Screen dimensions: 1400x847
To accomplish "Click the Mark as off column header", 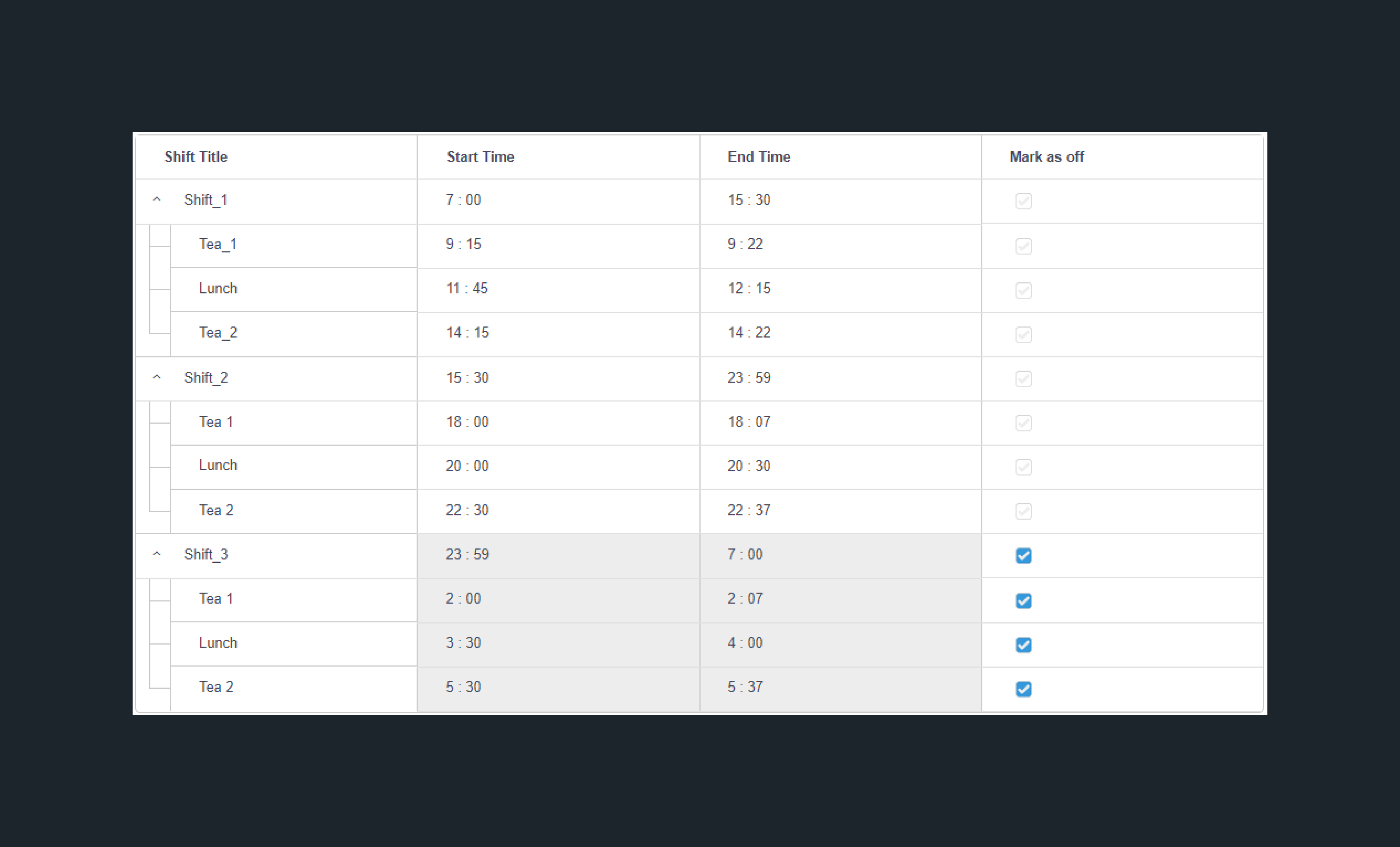I will [1123, 157].
